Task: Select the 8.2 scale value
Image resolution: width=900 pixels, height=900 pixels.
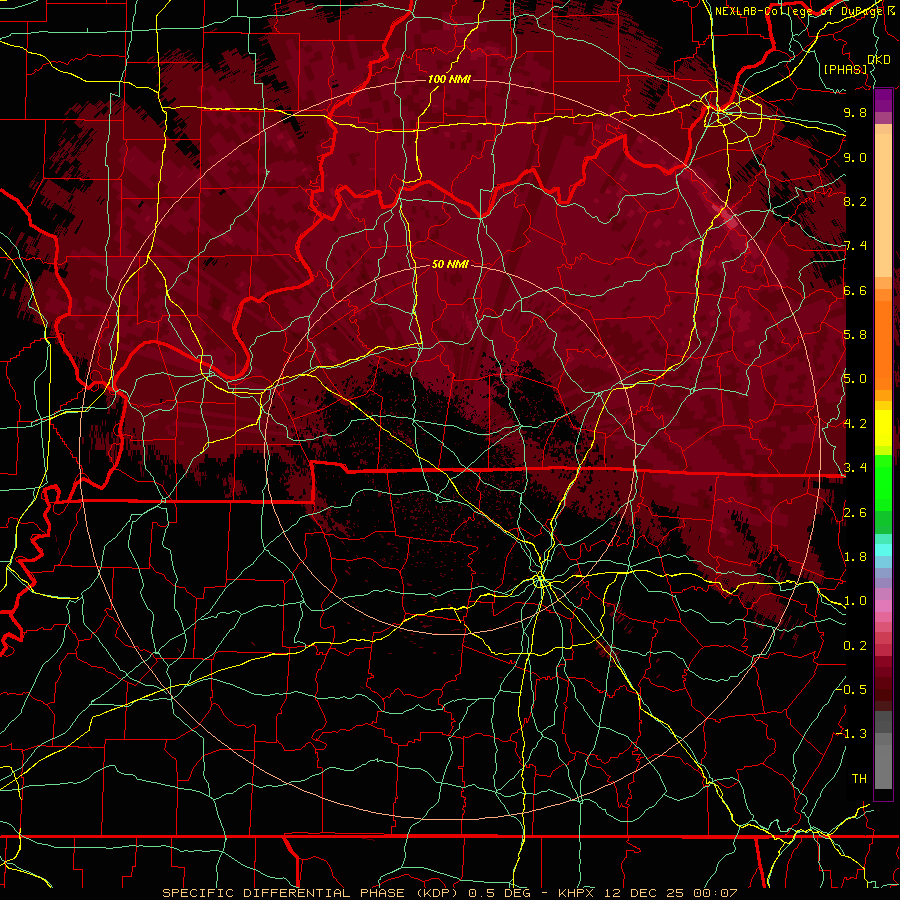Action: coord(855,201)
